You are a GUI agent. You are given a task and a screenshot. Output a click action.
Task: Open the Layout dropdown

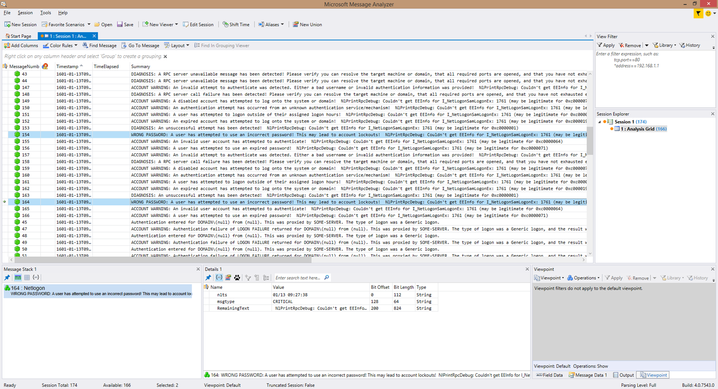click(x=176, y=45)
